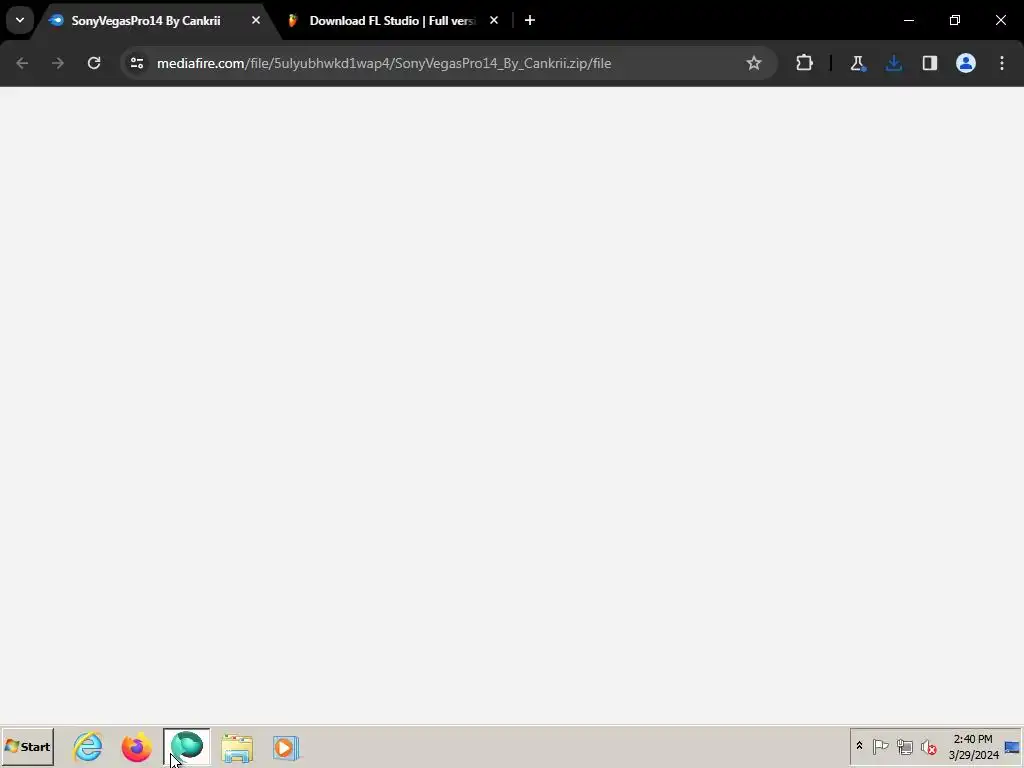Image resolution: width=1024 pixels, height=768 pixels.
Task: Open the profile avatar menu
Action: (x=966, y=63)
